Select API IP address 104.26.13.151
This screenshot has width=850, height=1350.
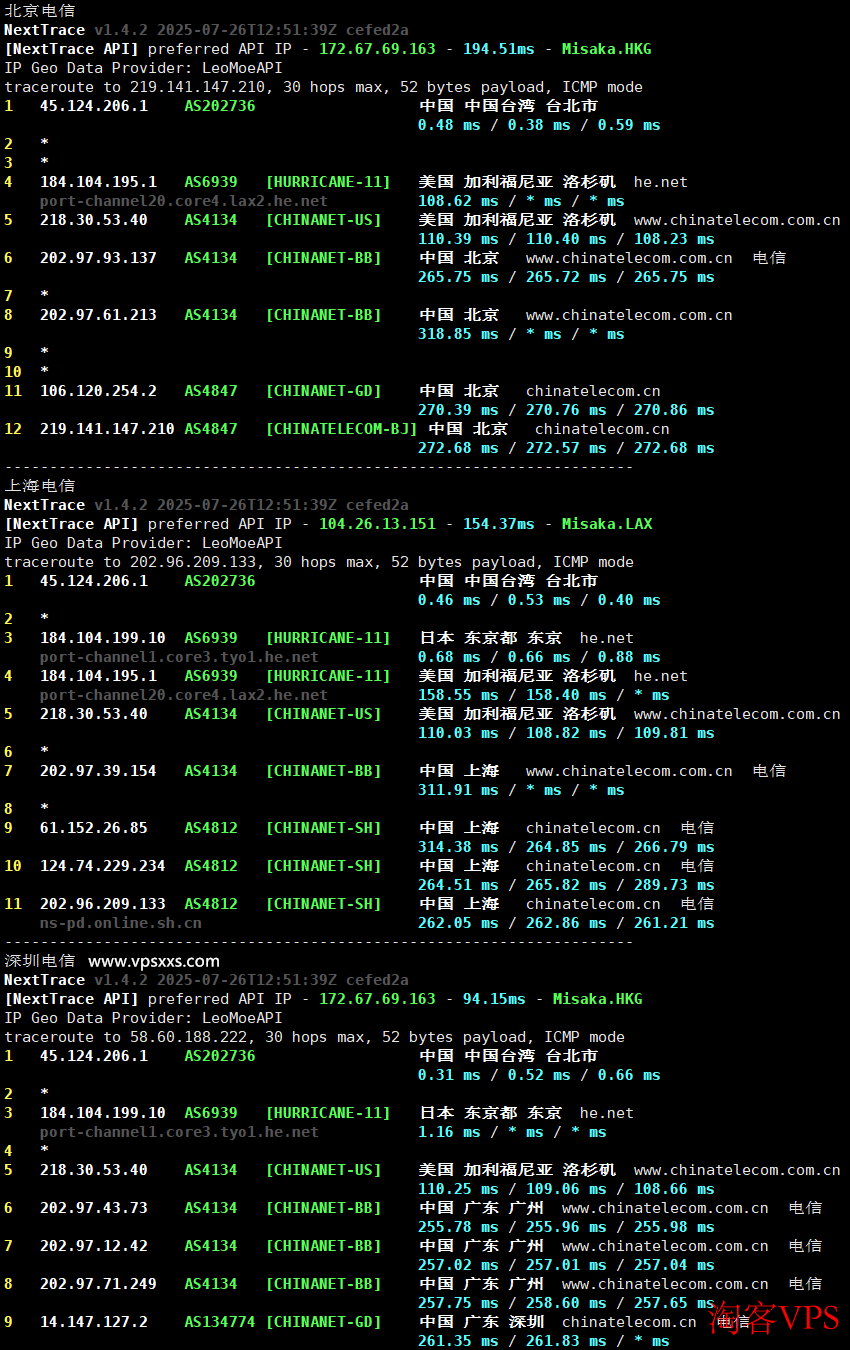coord(377,524)
